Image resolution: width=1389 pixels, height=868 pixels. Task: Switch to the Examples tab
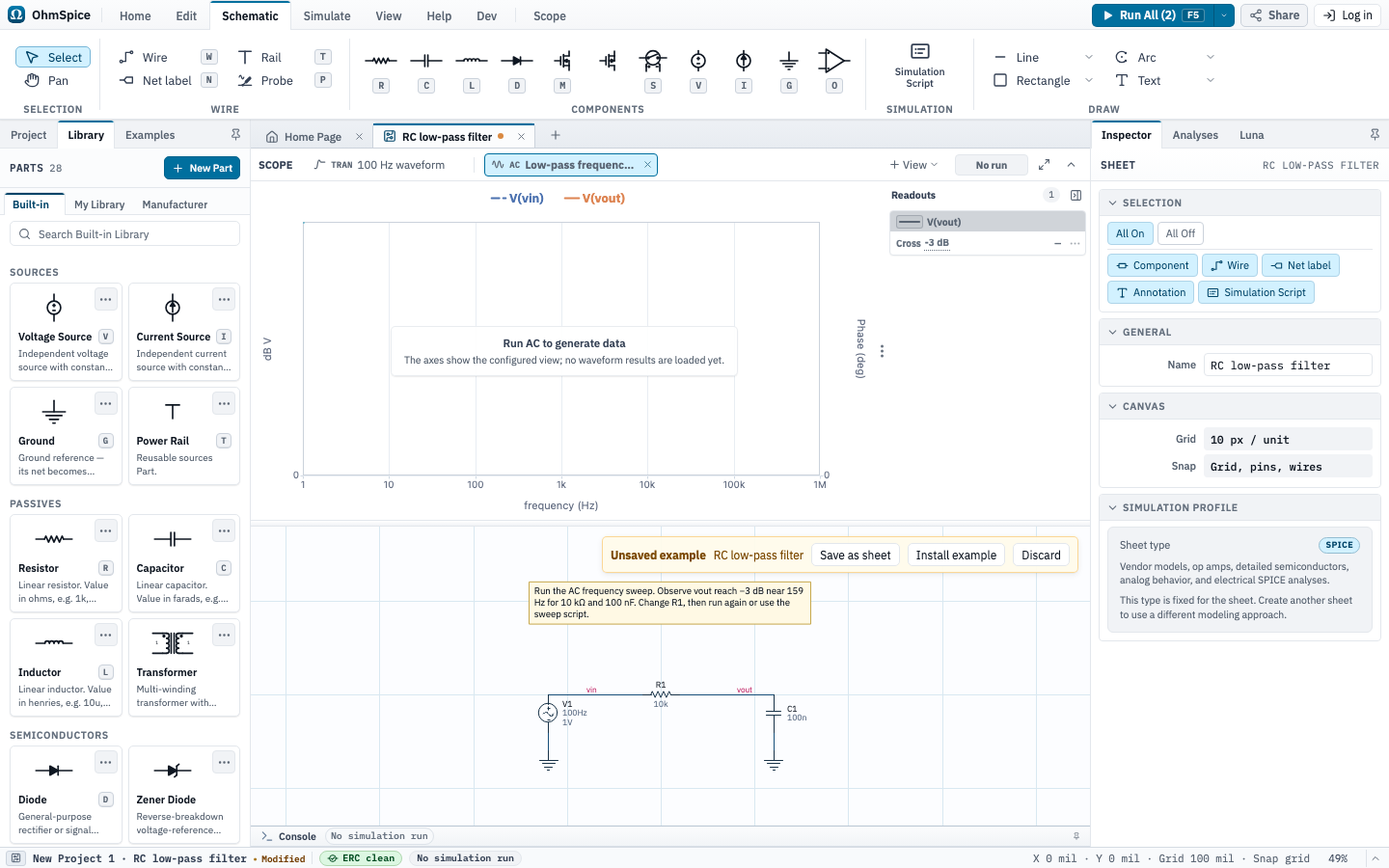(x=150, y=135)
